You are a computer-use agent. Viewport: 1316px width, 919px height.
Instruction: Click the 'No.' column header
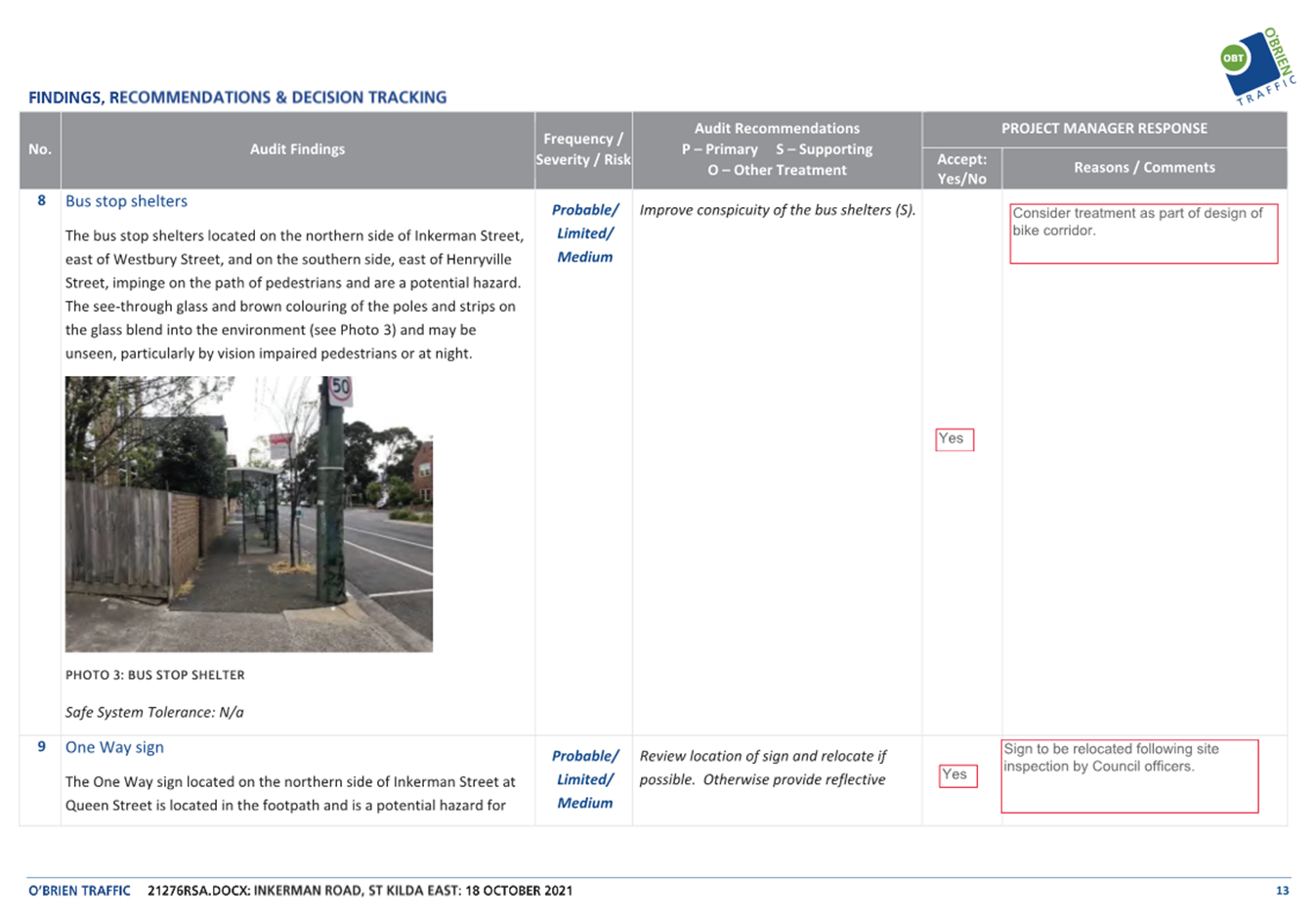(40, 149)
